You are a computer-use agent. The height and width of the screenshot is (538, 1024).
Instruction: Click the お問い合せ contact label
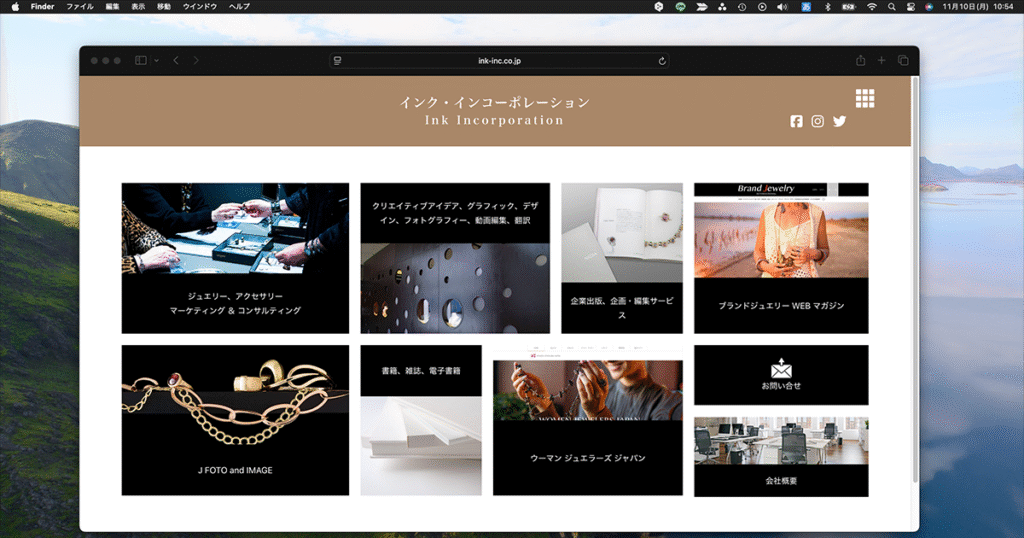tap(781, 386)
